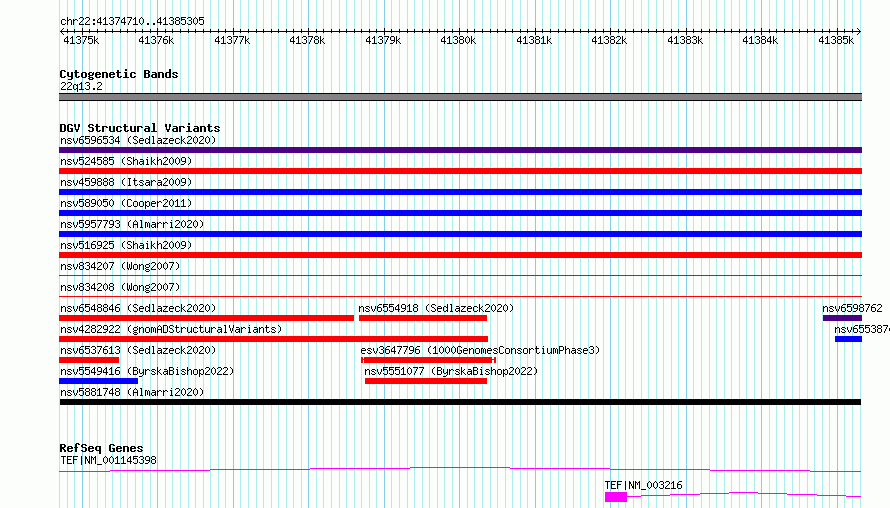Select the blue bar under nsv459888

[x=460, y=192]
